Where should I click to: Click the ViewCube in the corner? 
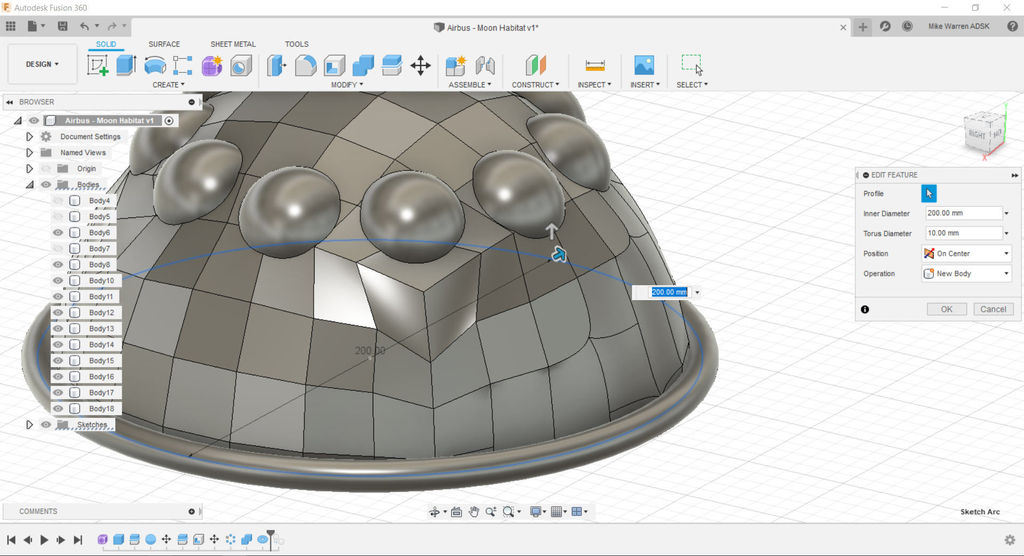pos(985,133)
